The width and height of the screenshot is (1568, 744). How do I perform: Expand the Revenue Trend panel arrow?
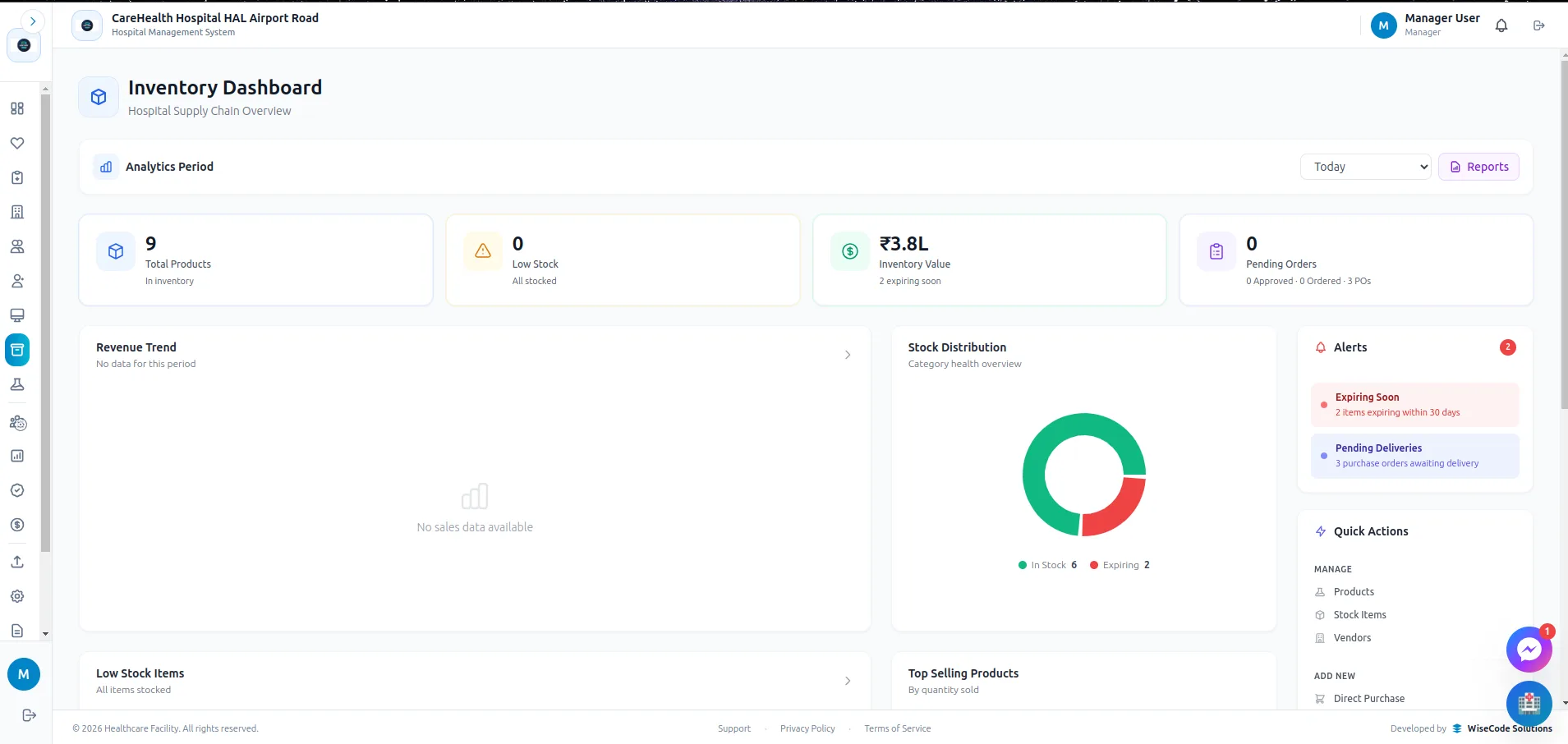point(848,355)
